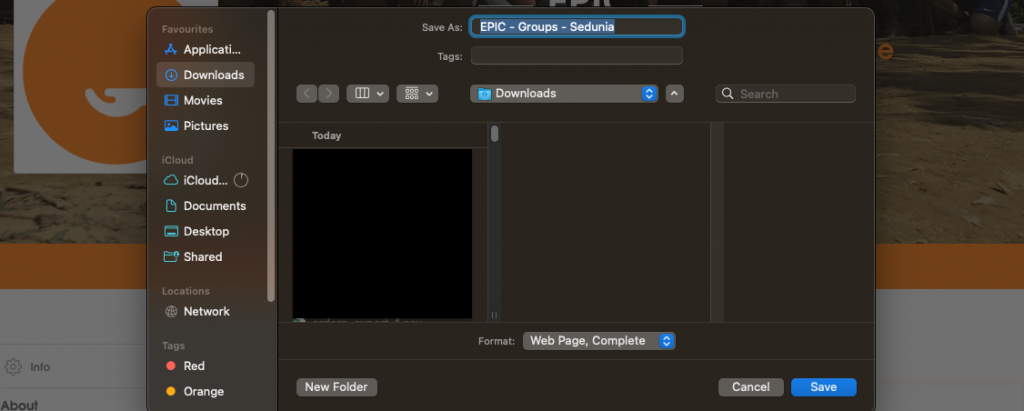Viewport: 1024px width, 411px height.
Task: Open the grouping options grid button
Action: [417, 94]
